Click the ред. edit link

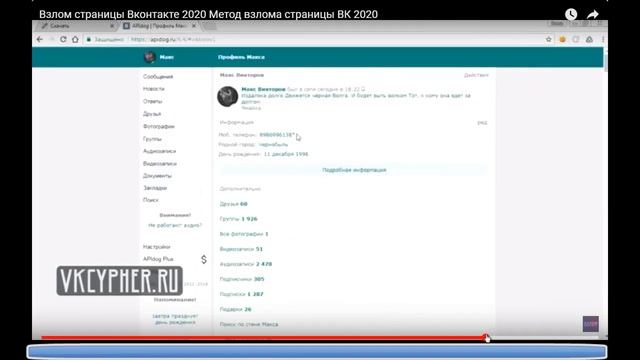482,123
